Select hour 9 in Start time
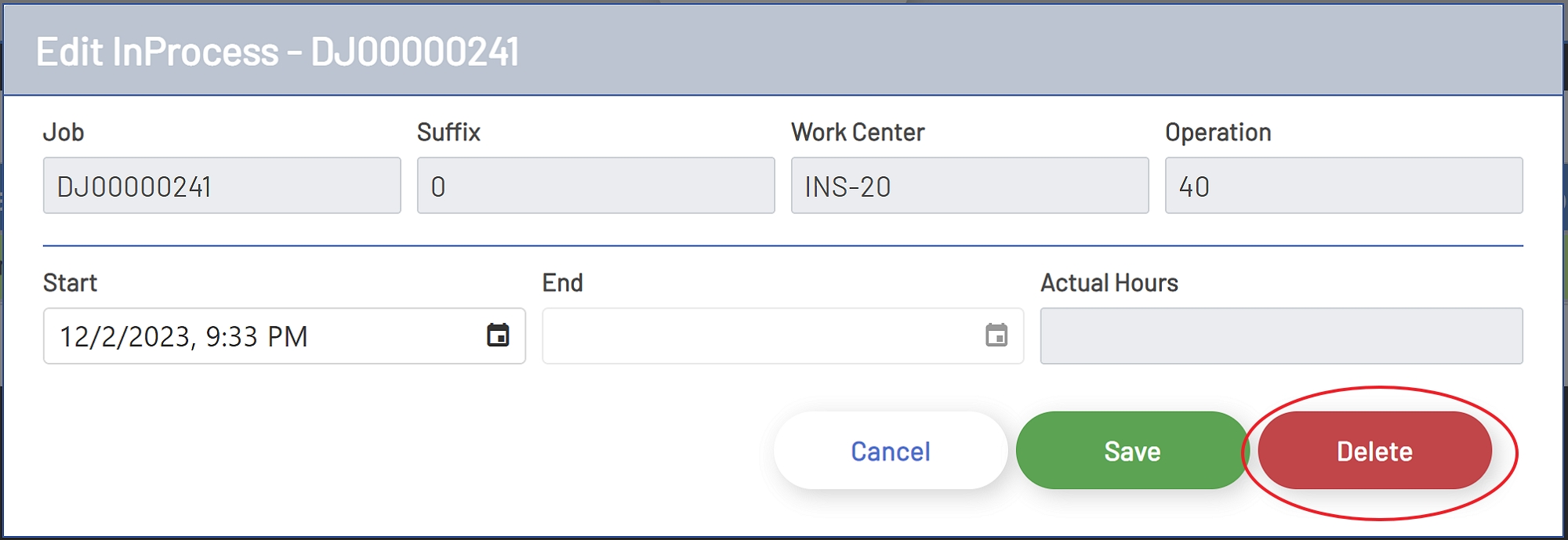Image resolution: width=1568 pixels, height=540 pixels. [x=212, y=336]
